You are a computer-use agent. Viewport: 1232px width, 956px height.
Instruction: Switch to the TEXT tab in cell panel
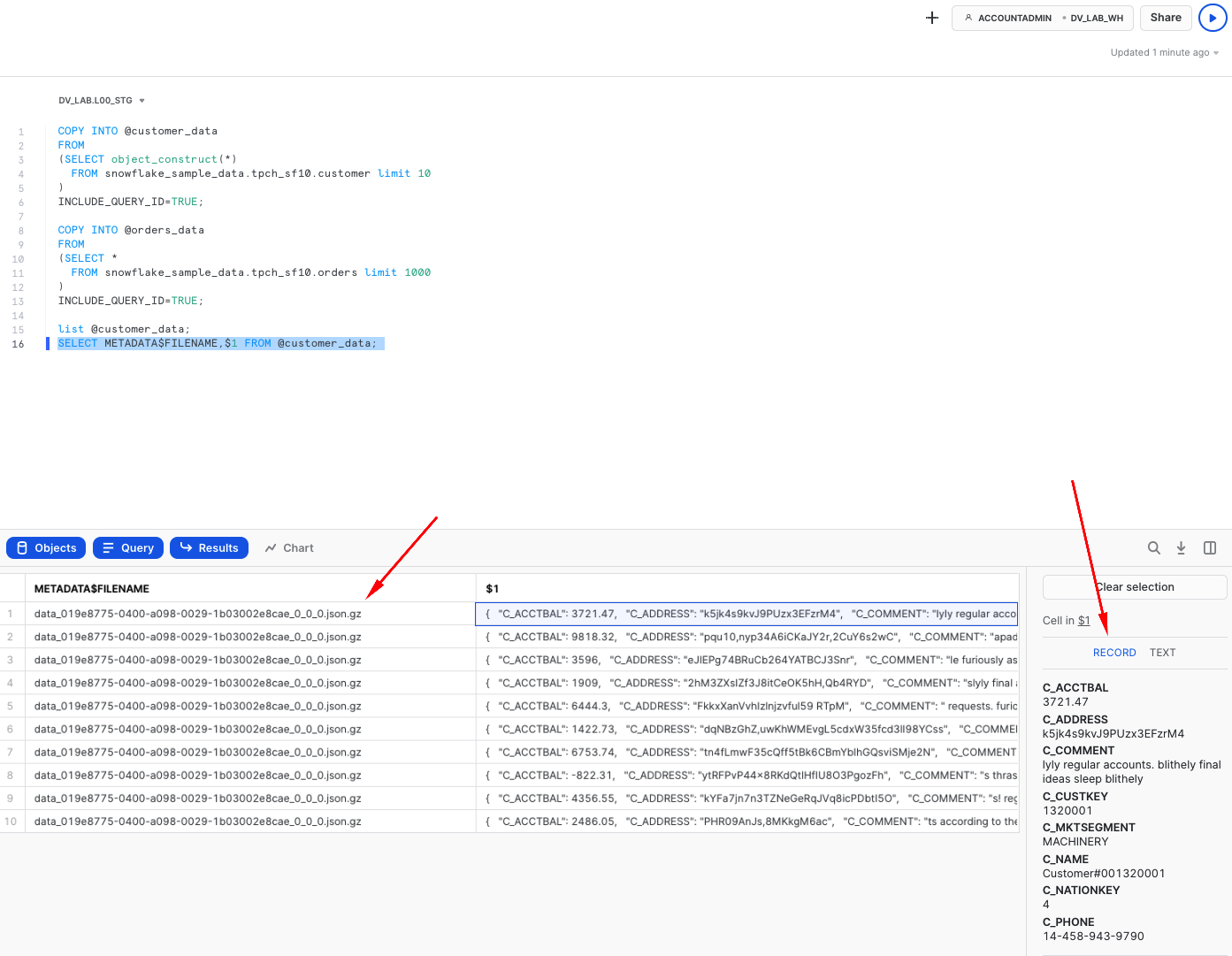(1162, 653)
